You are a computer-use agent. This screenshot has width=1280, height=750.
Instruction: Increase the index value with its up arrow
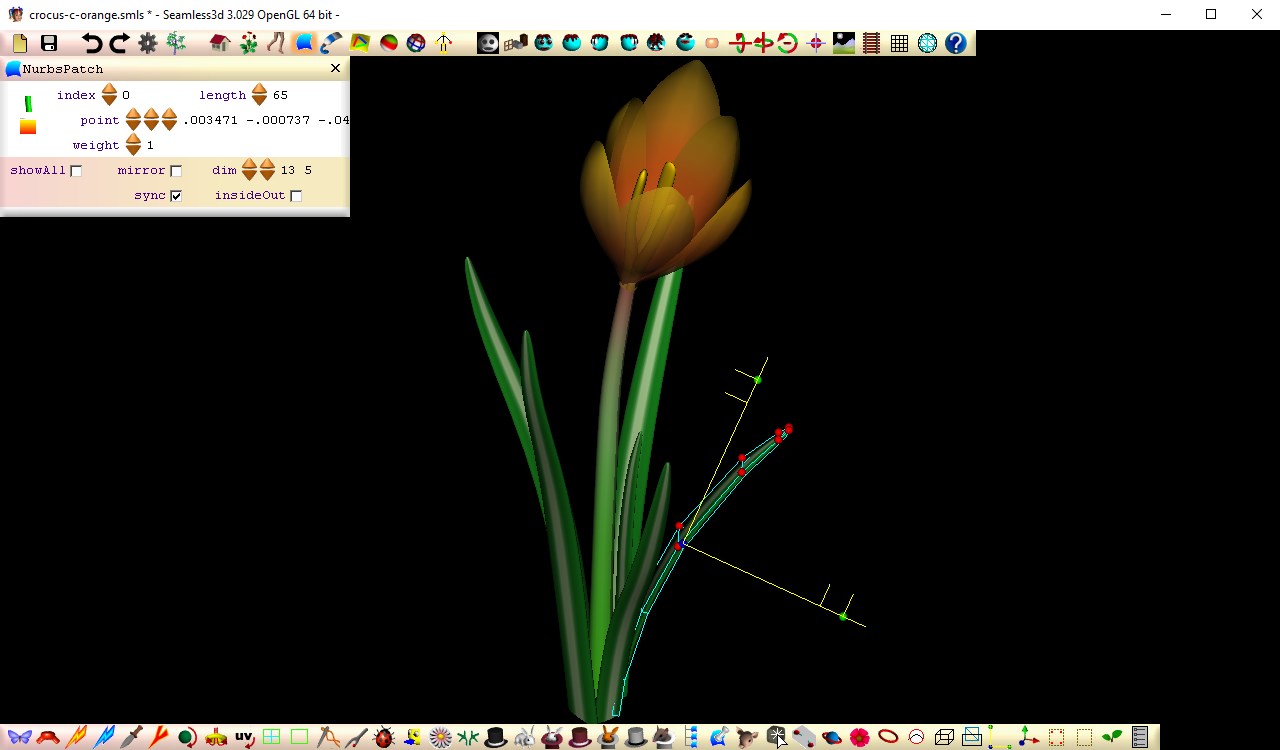108,88
